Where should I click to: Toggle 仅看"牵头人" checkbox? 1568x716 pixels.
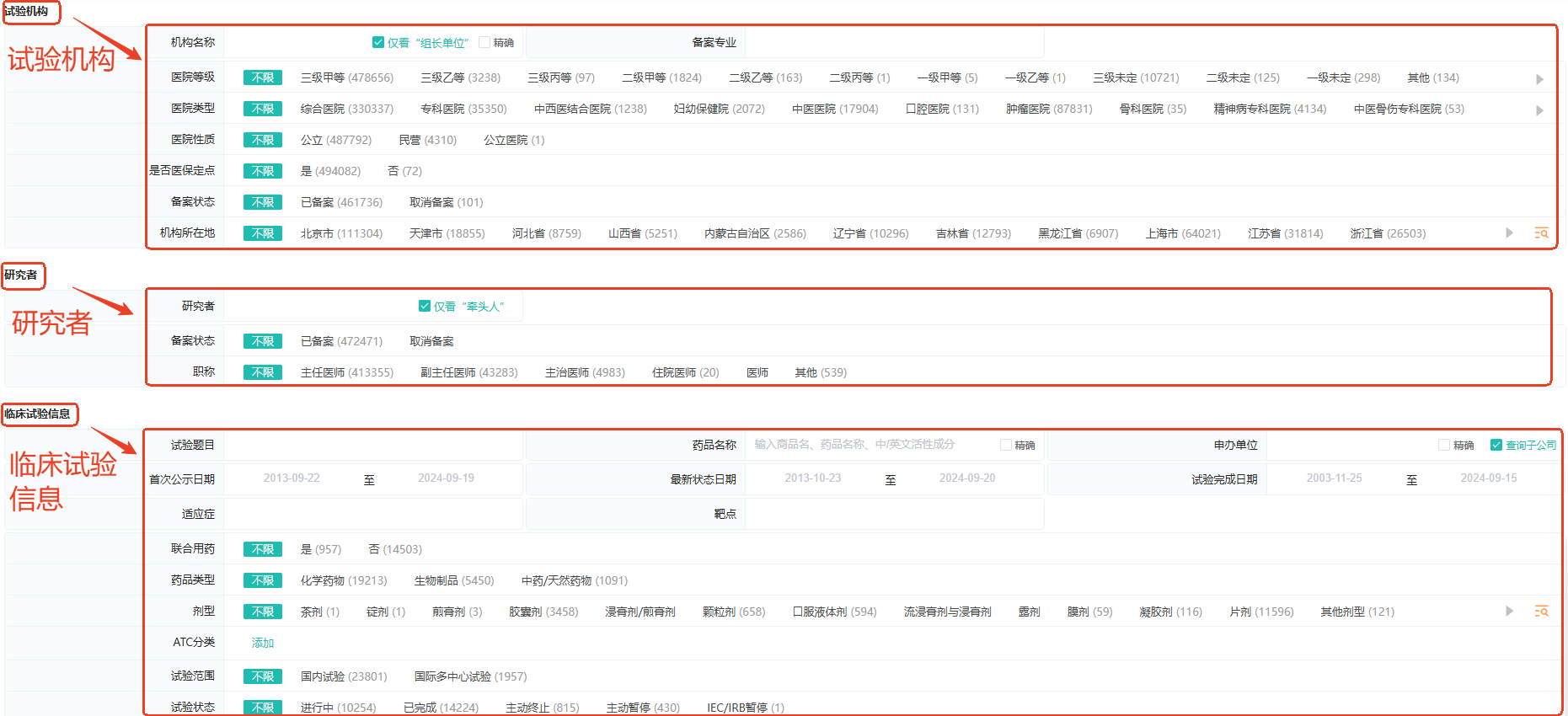click(x=425, y=307)
